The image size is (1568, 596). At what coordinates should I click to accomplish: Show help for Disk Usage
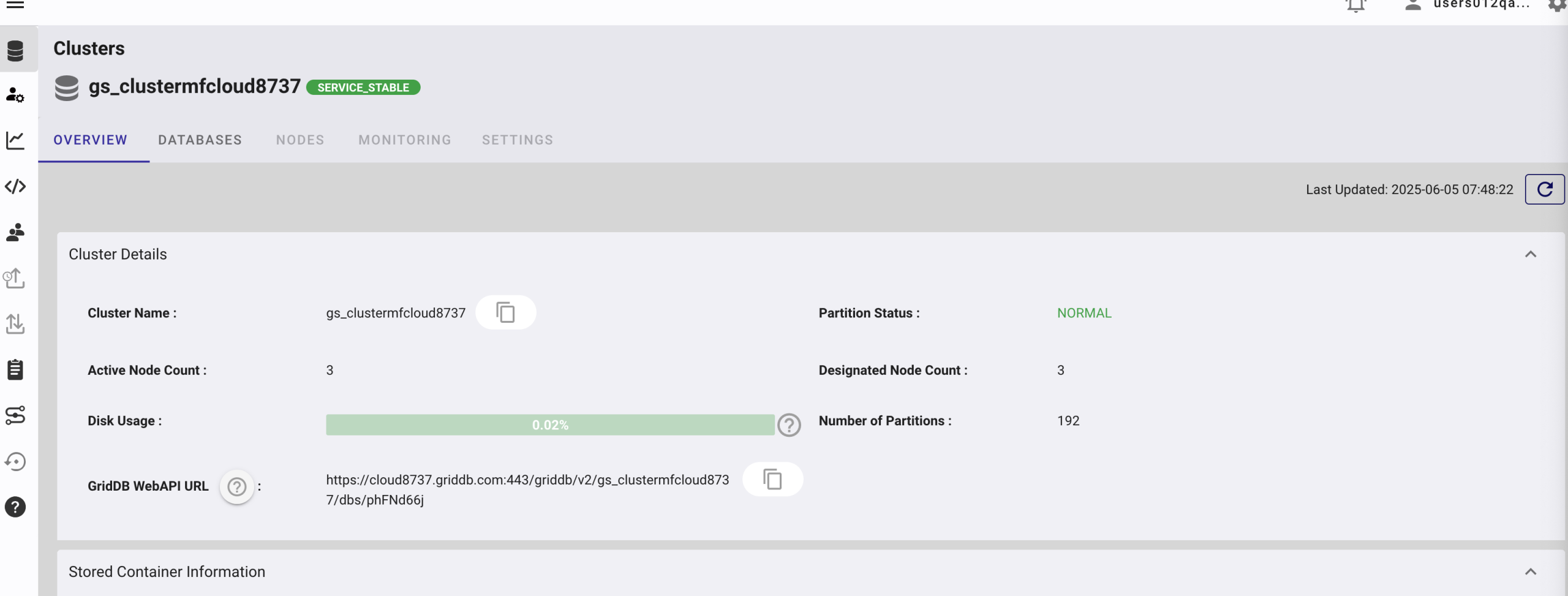pyautogui.click(x=789, y=424)
